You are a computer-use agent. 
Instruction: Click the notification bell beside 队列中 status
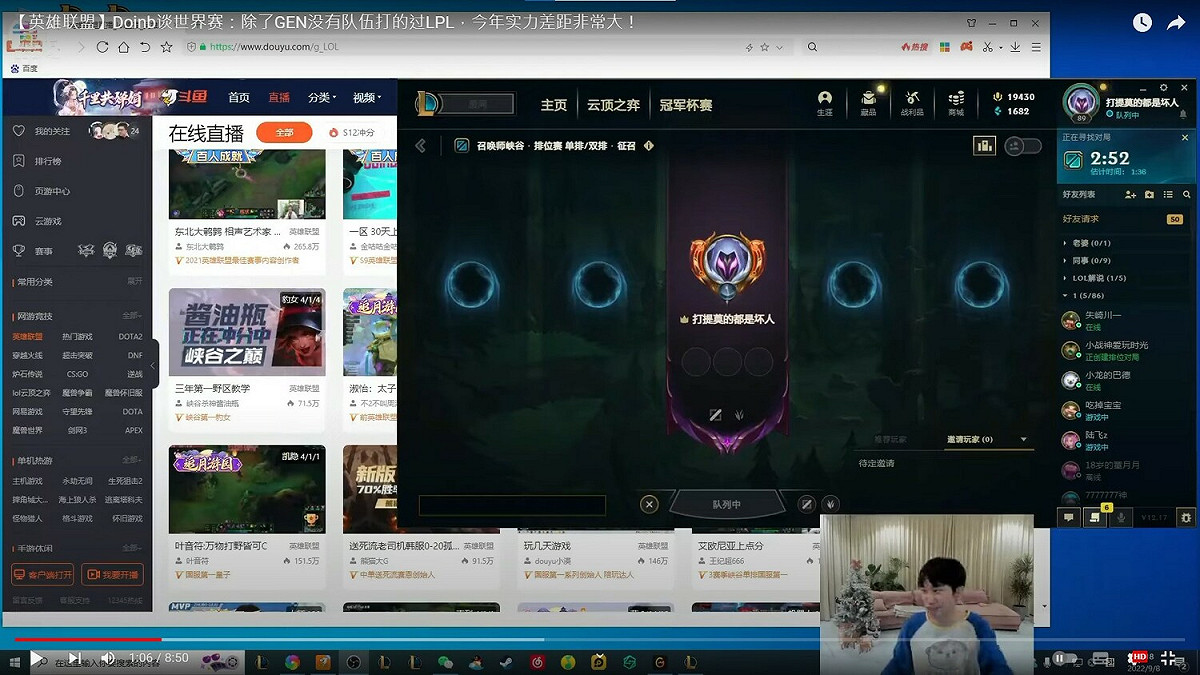click(1185, 115)
